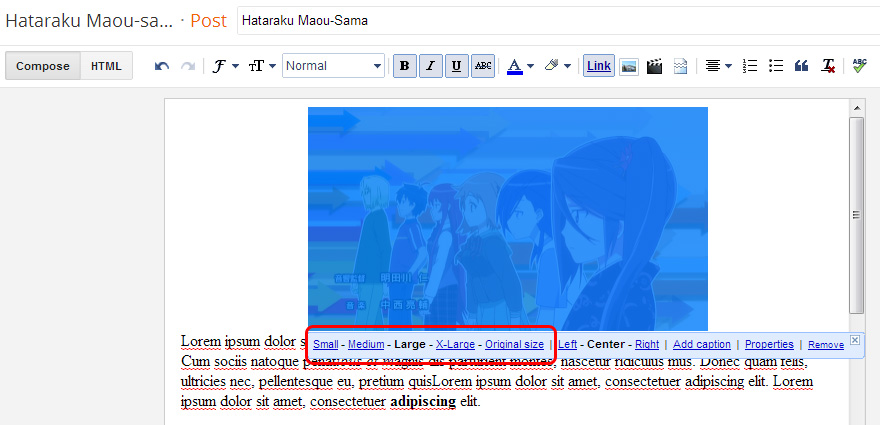The image size is (880, 425).
Task: Open the Normal paragraph style dropdown
Action: coord(333,66)
